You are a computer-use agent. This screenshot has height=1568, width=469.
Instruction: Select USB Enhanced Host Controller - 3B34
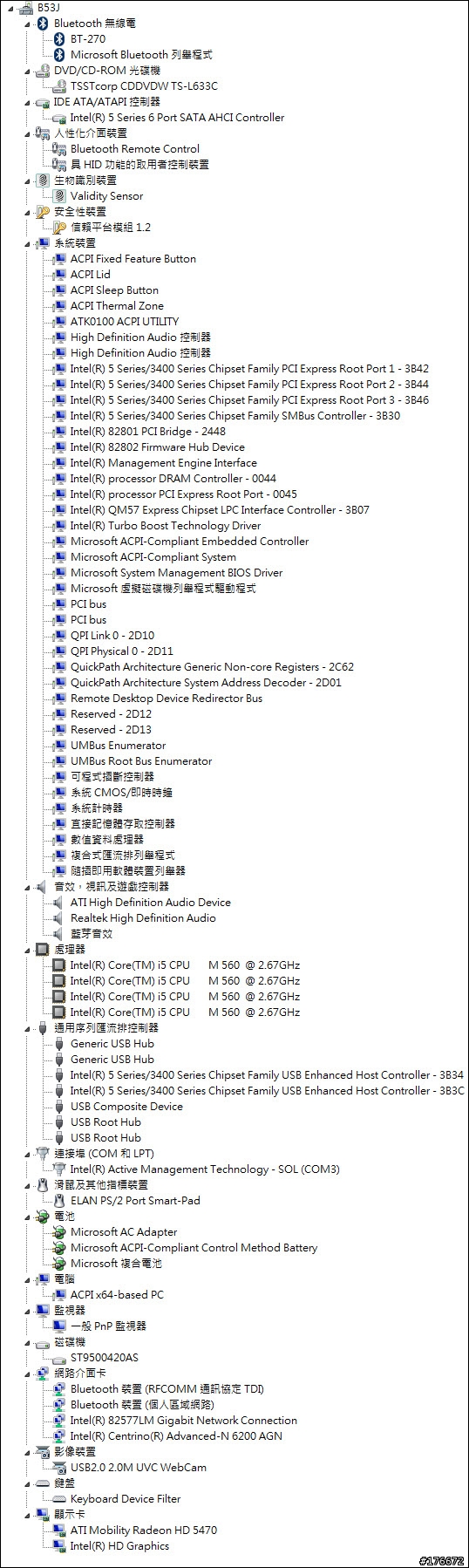click(267, 1075)
